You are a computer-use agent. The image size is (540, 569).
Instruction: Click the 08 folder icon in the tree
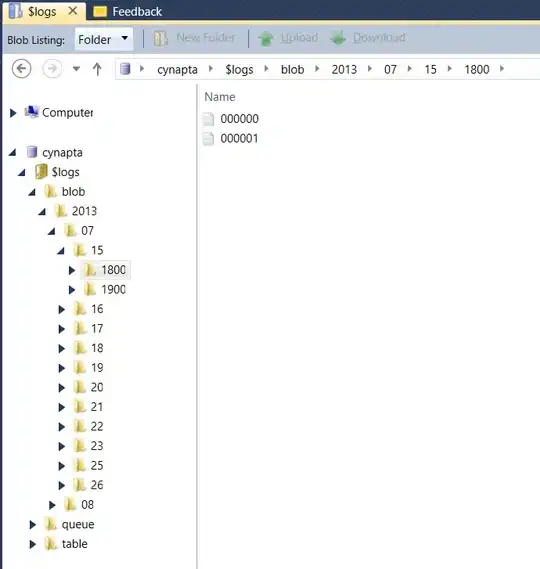coord(70,504)
